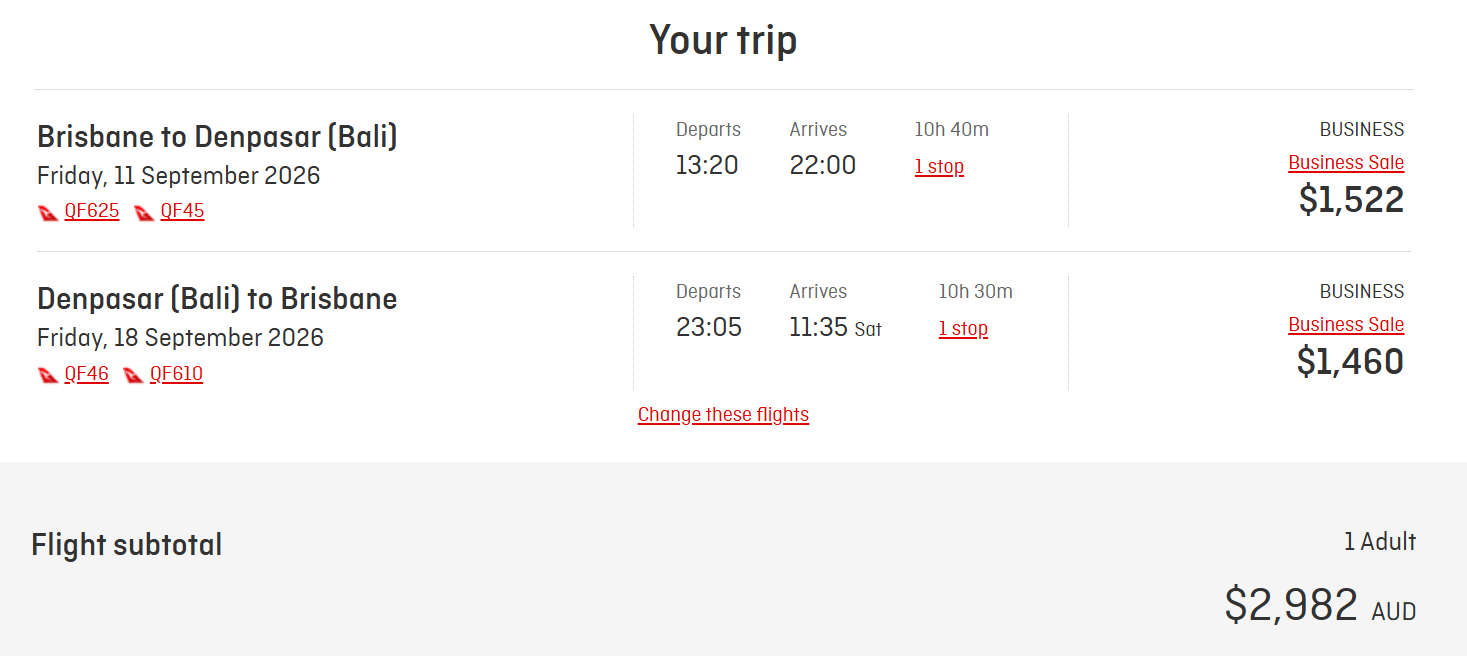View details of connecting flight QF45
This screenshot has width=1467, height=656.
pyautogui.click(x=182, y=211)
